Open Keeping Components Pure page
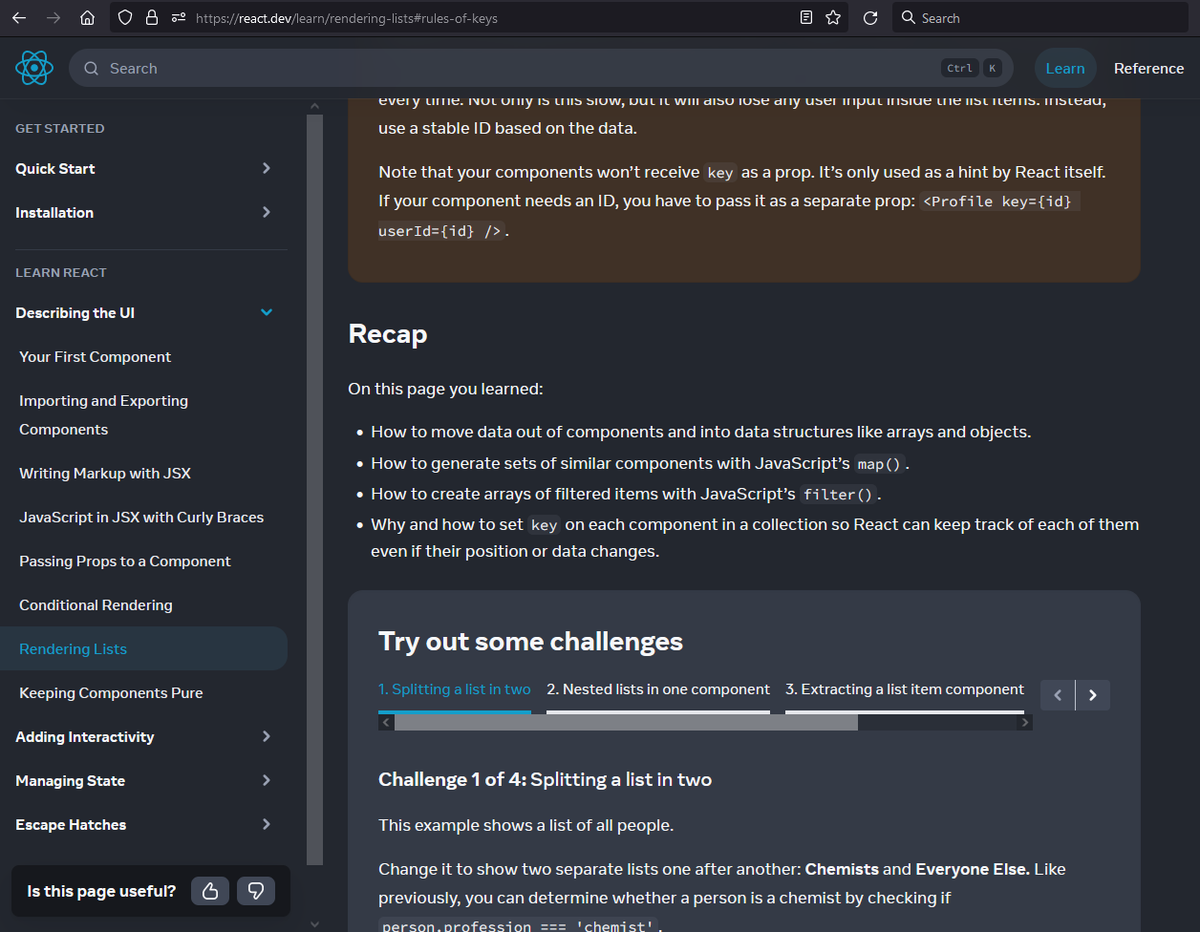The height and width of the screenshot is (932, 1200). [111, 693]
